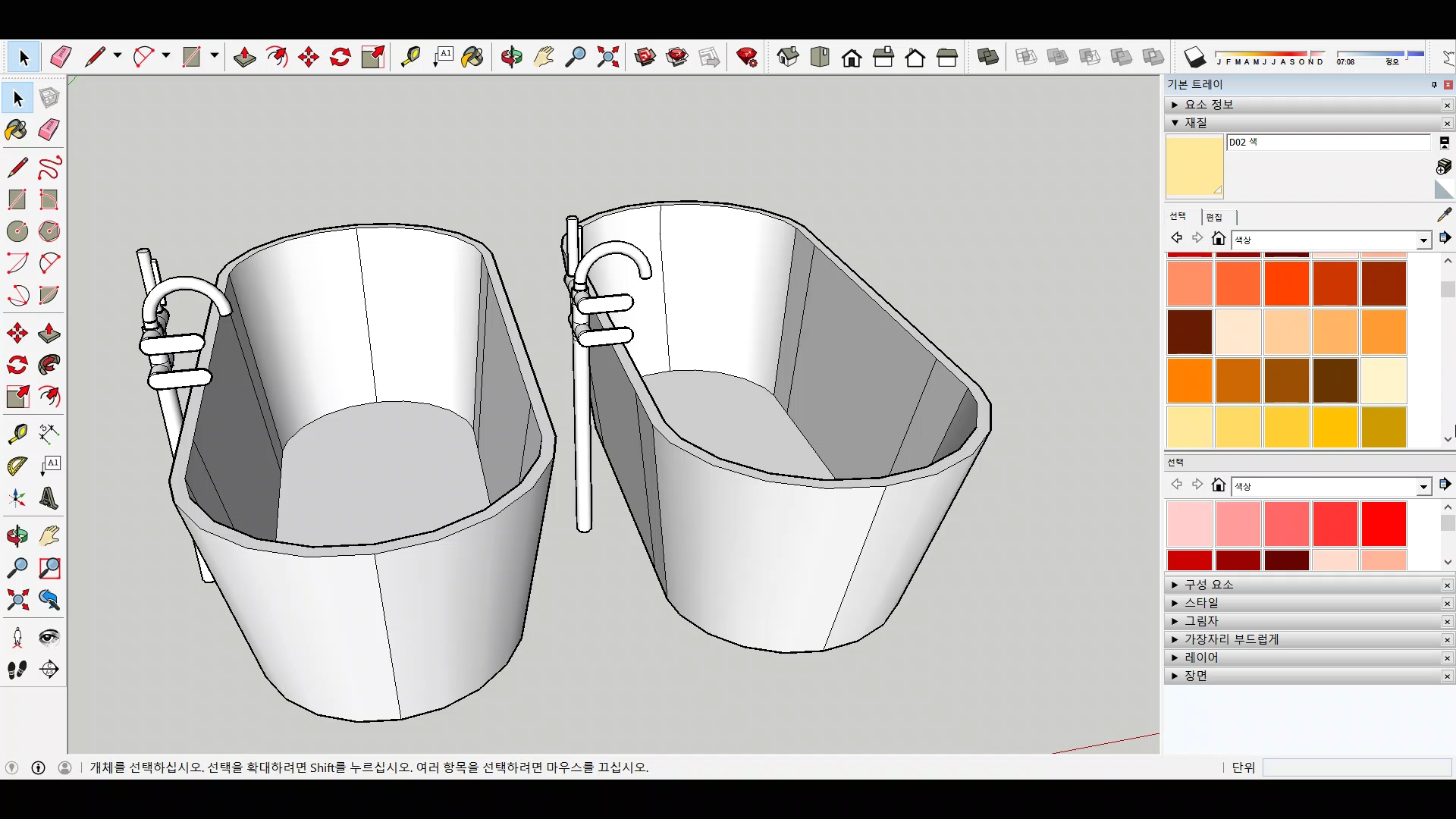
Task: Select the Paint Bucket tool in left toolbar
Action: pyautogui.click(x=17, y=130)
